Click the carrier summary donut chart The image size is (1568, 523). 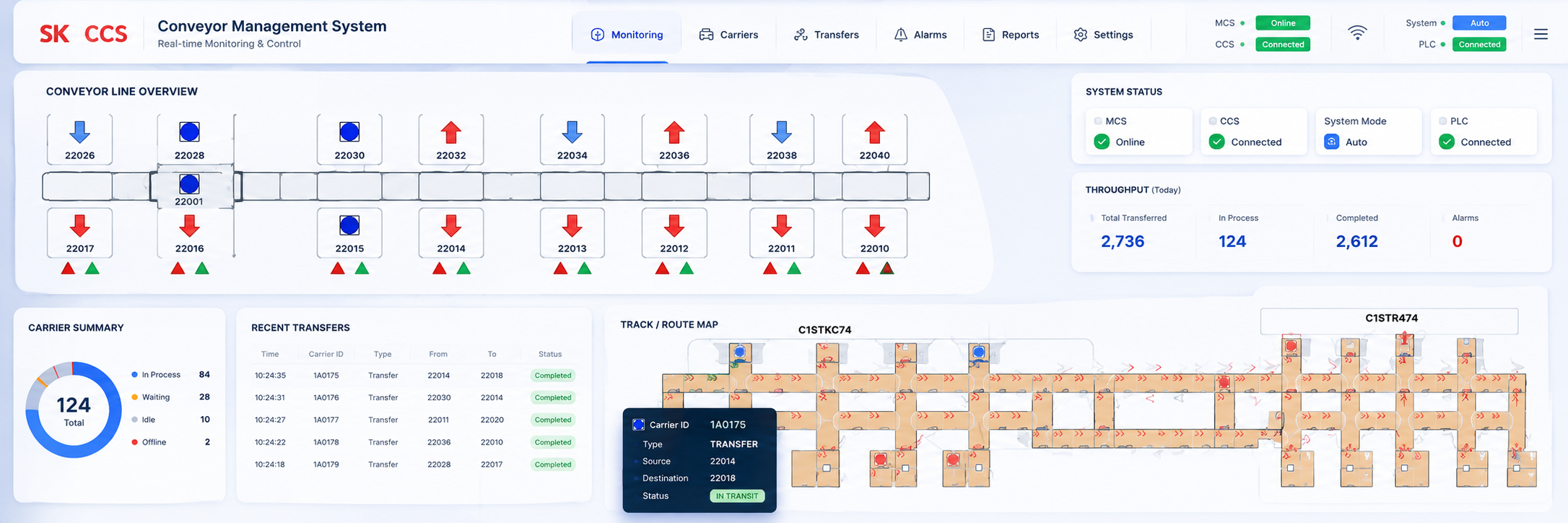pos(74,410)
